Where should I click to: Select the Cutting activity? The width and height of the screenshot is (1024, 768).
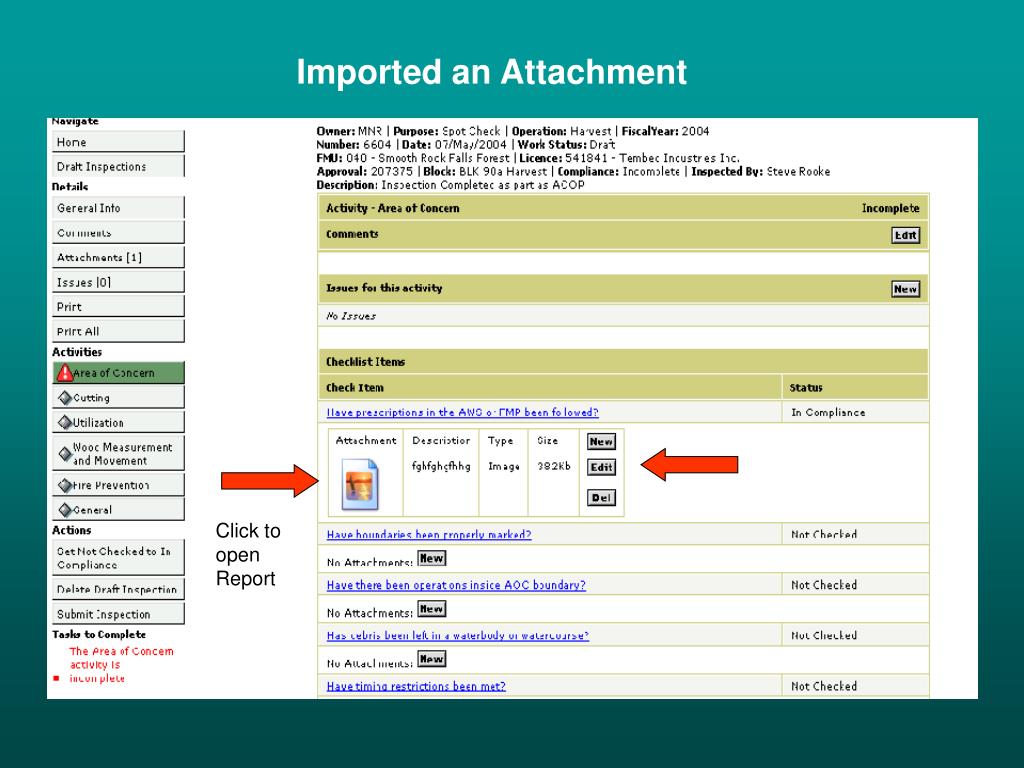(x=118, y=397)
